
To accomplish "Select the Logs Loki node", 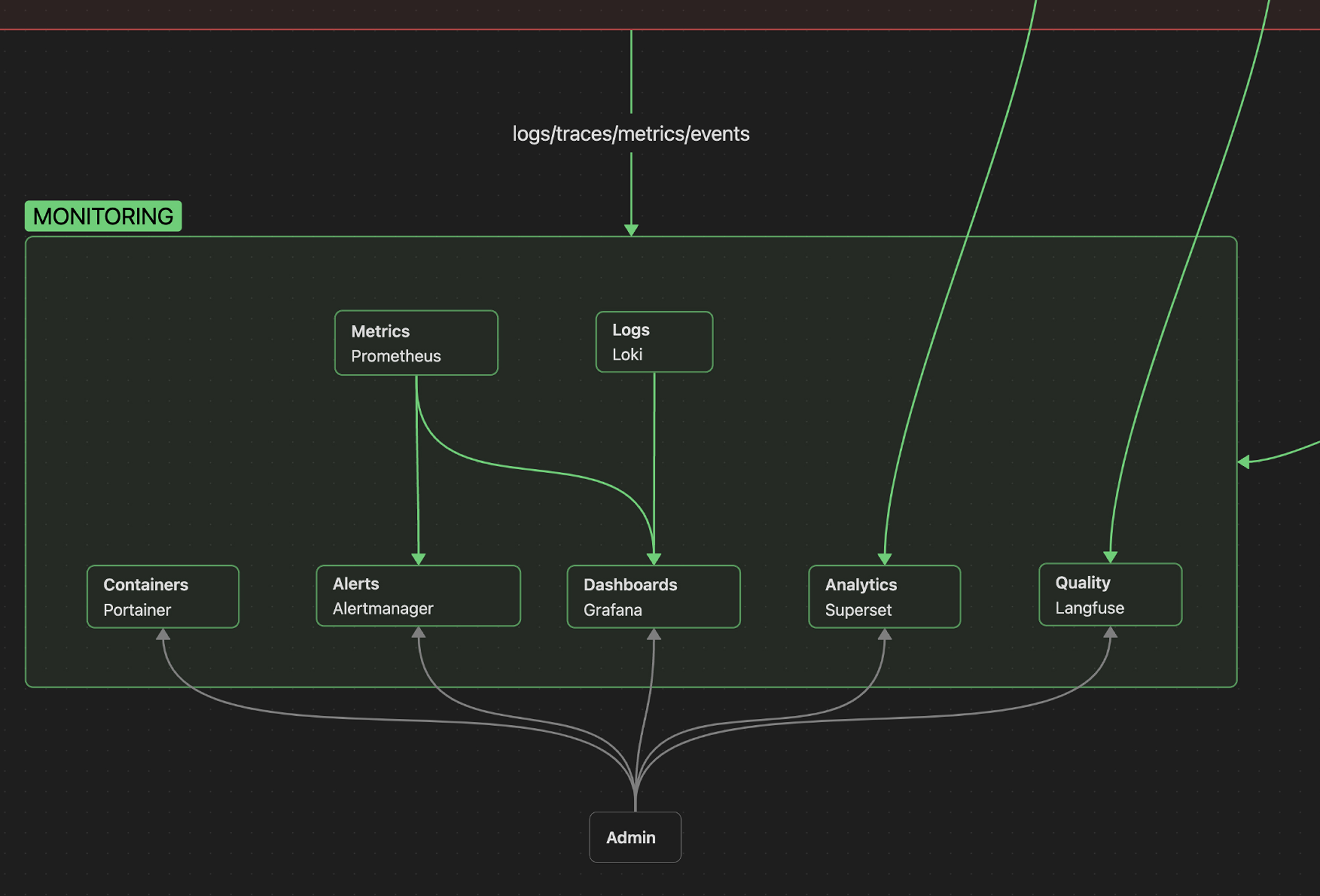I will tap(654, 342).
